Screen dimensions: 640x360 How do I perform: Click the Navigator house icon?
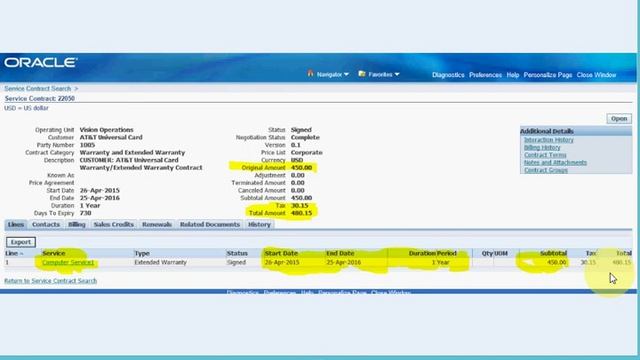pyautogui.click(x=310, y=73)
